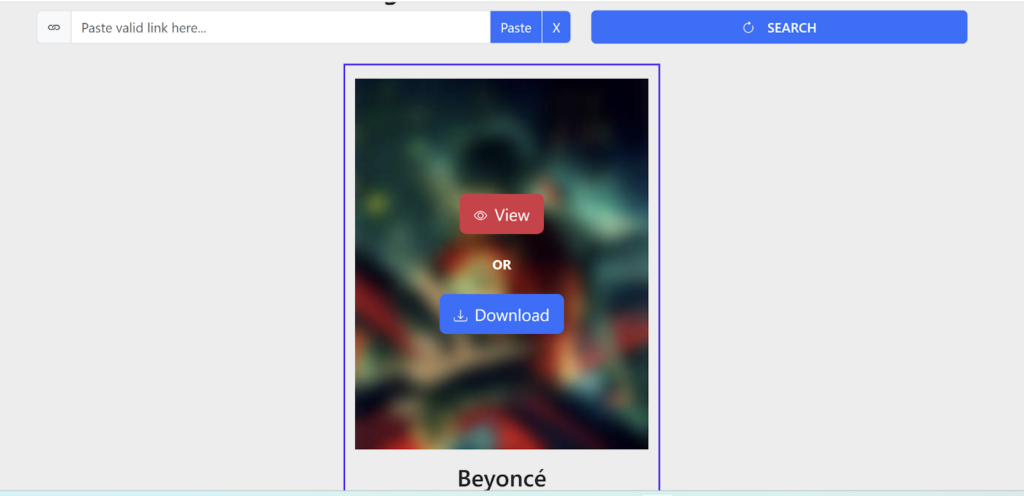Click the Paste button
Image resolution: width=1024 pixels, height=496 pixels.
pyautogui.click(x=516, y=27)
